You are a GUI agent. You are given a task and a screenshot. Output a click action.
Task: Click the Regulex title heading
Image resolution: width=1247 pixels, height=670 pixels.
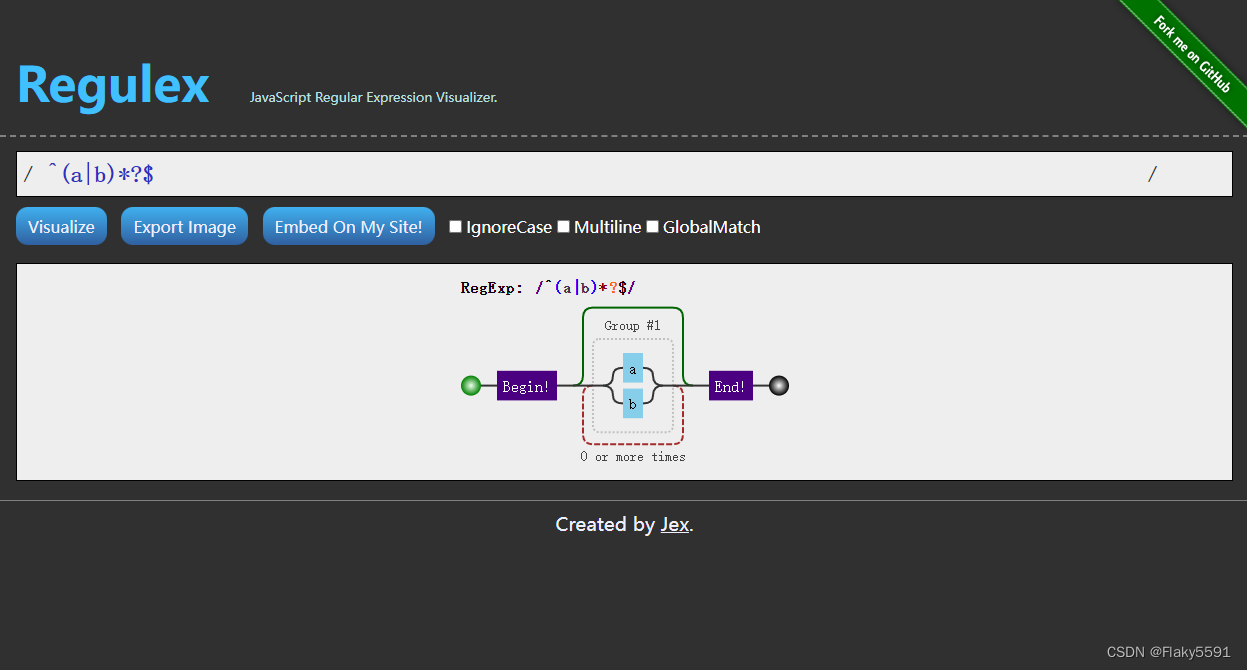(x=113, y=84)
